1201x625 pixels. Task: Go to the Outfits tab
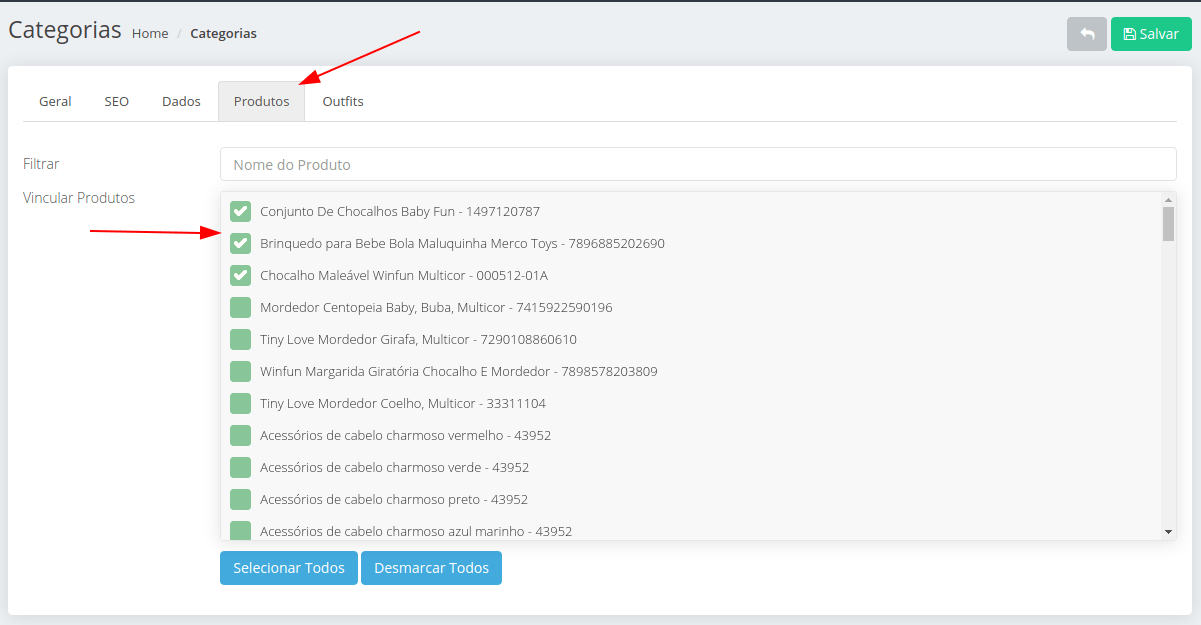(343, 101)
